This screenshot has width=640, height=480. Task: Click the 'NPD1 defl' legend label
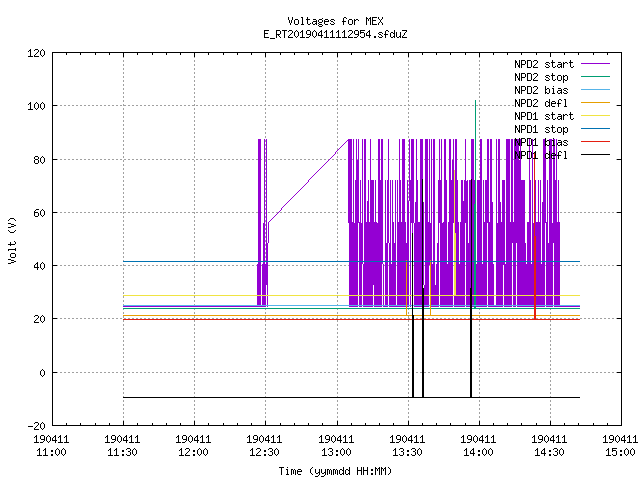pos(541,156)
